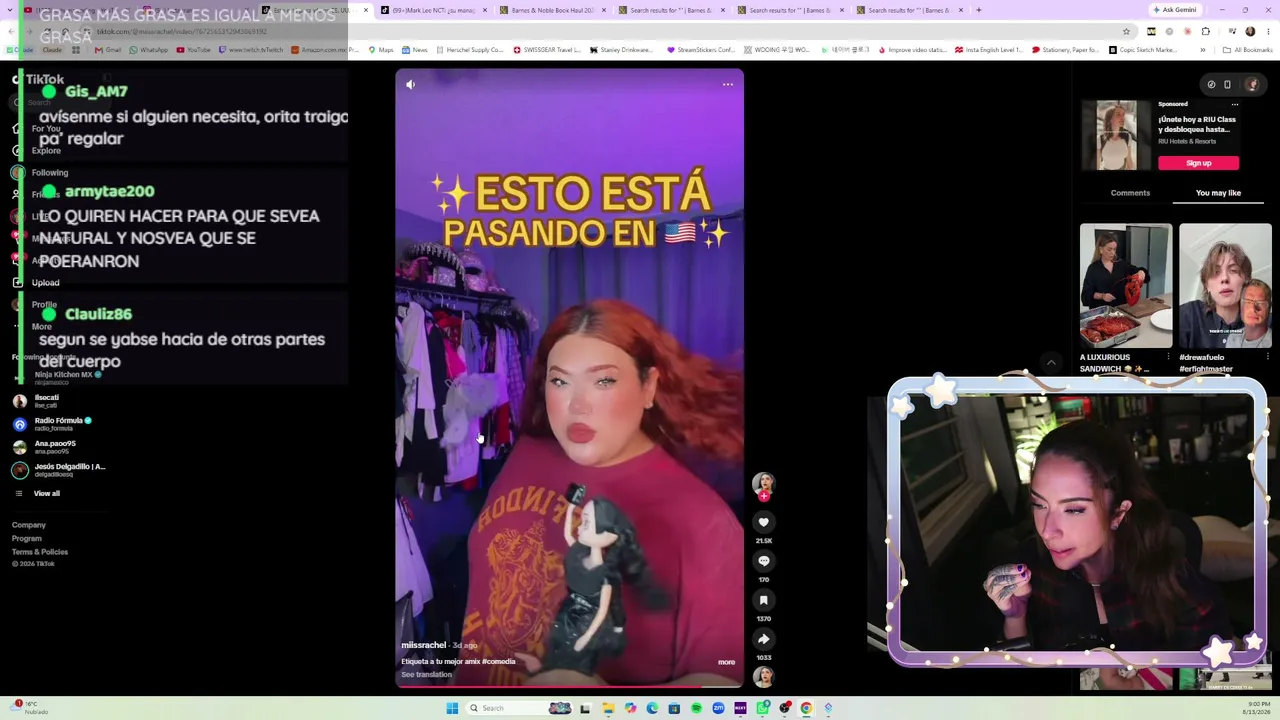Share the video with the arrow icon

[x=763, y=639]
